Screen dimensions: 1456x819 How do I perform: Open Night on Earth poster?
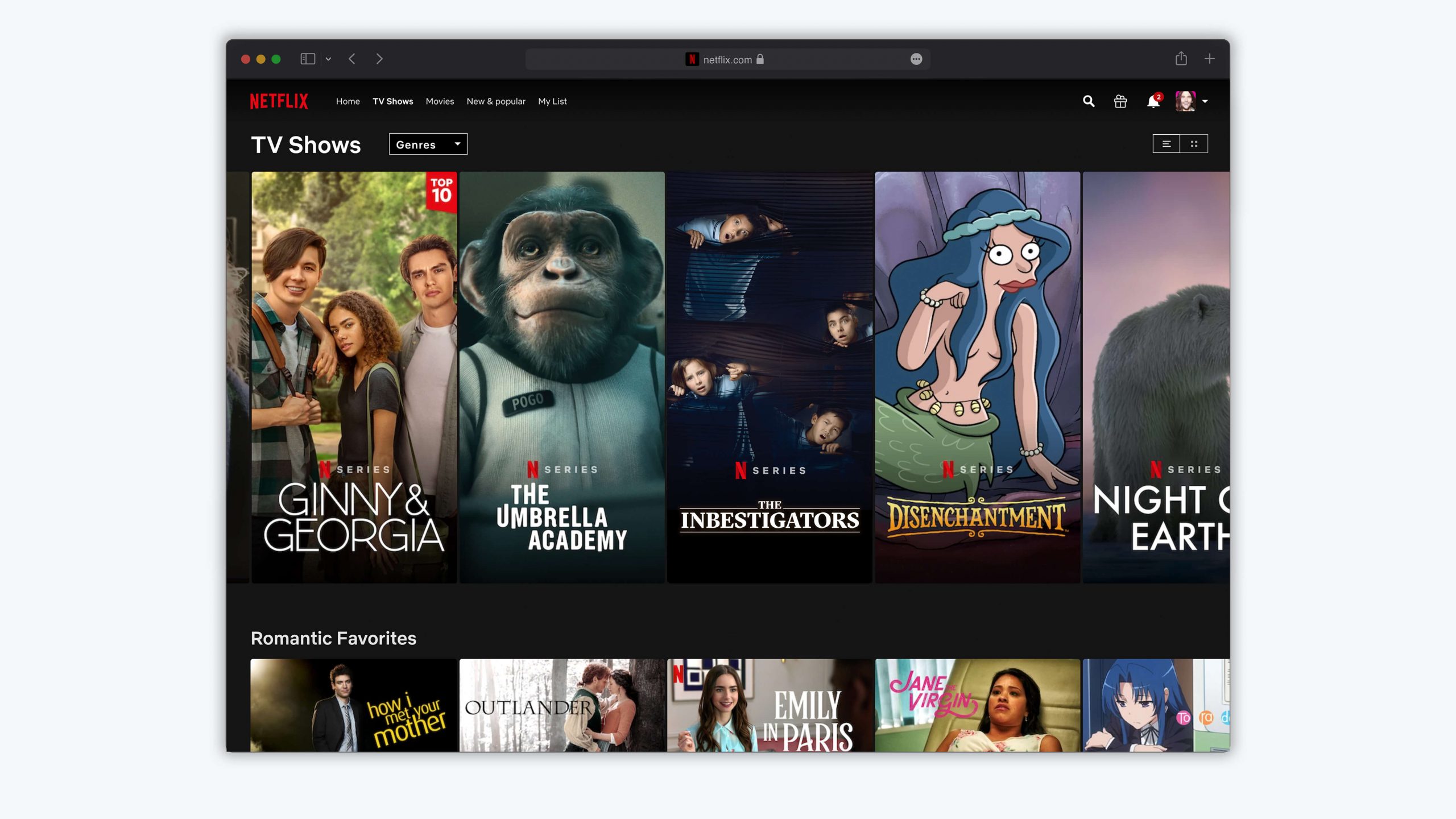1156,377
